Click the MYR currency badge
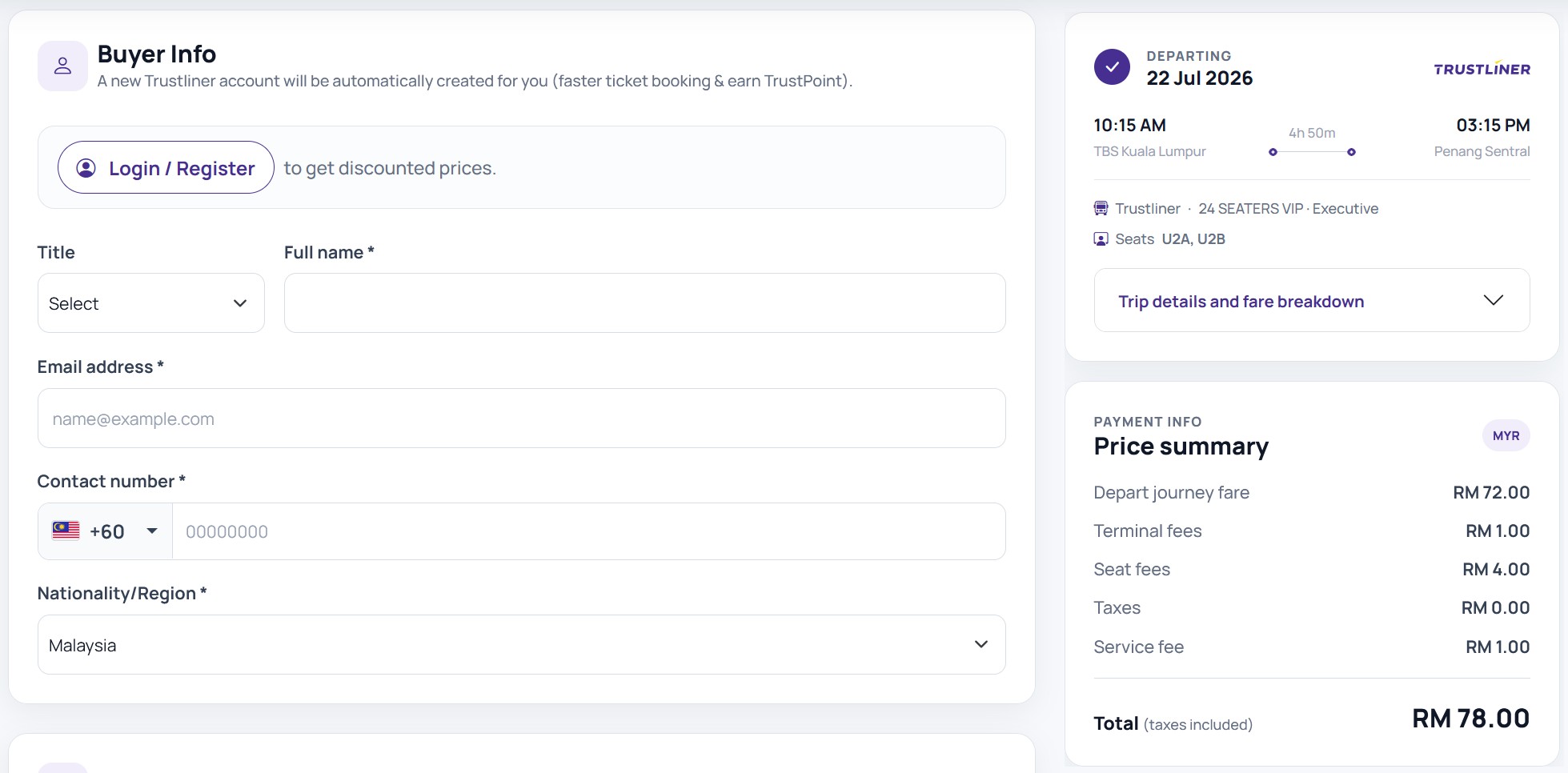This screenshot has height=773, width=1568. tap(1506, 436)
